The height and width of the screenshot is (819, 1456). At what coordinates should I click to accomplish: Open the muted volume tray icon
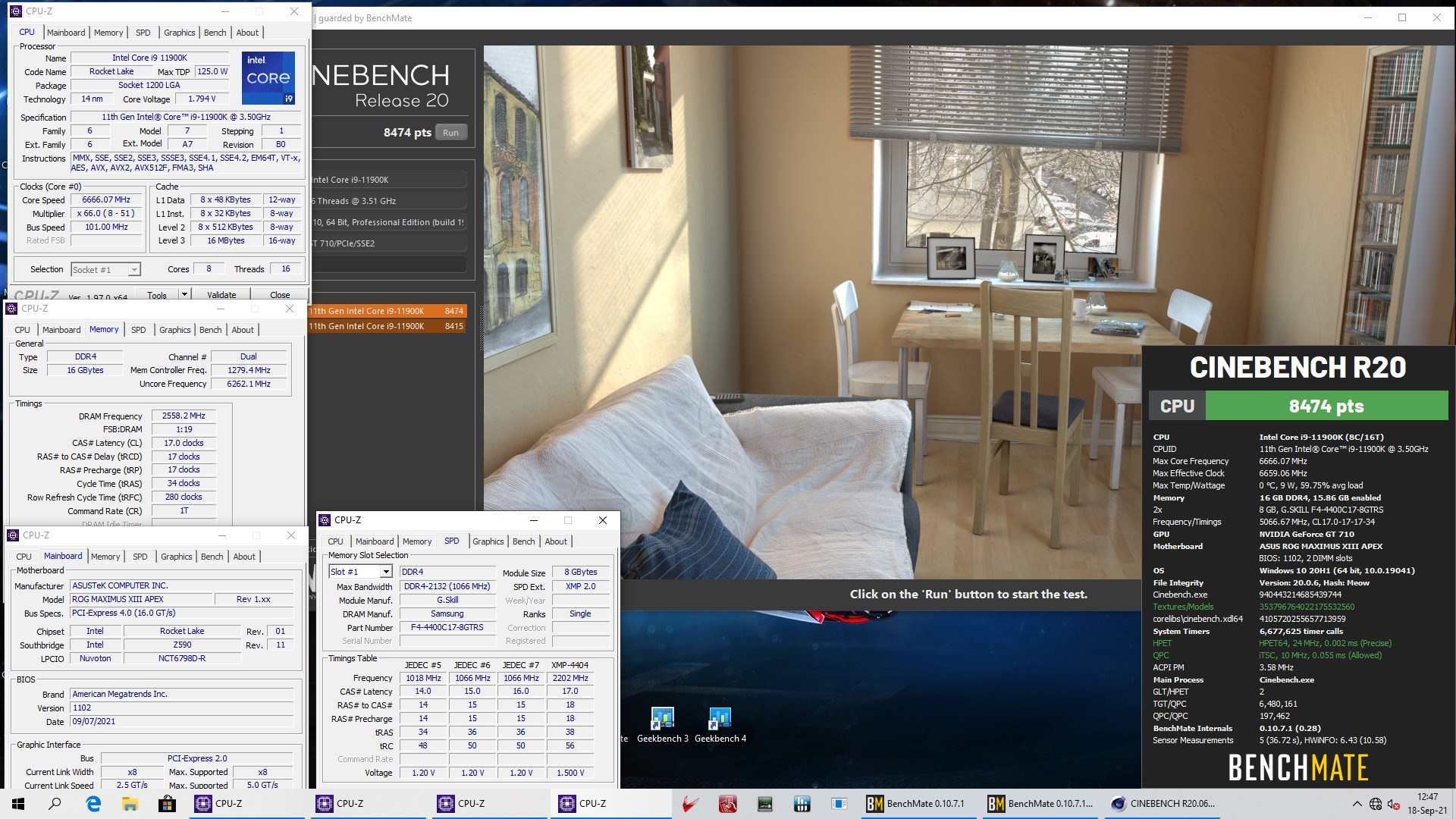point(1393,804)
